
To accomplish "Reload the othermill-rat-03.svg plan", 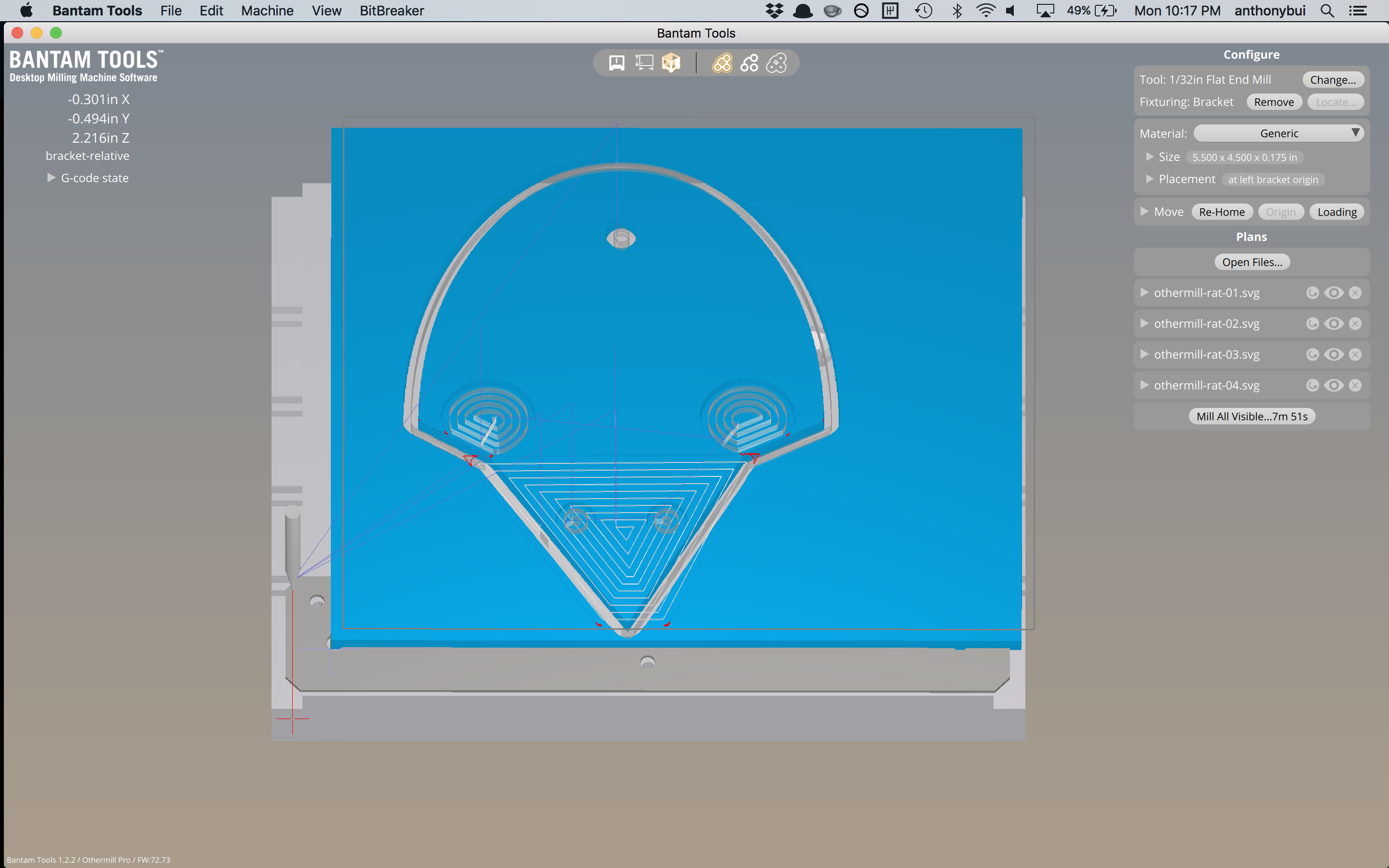I will [x=1312, y=354].
